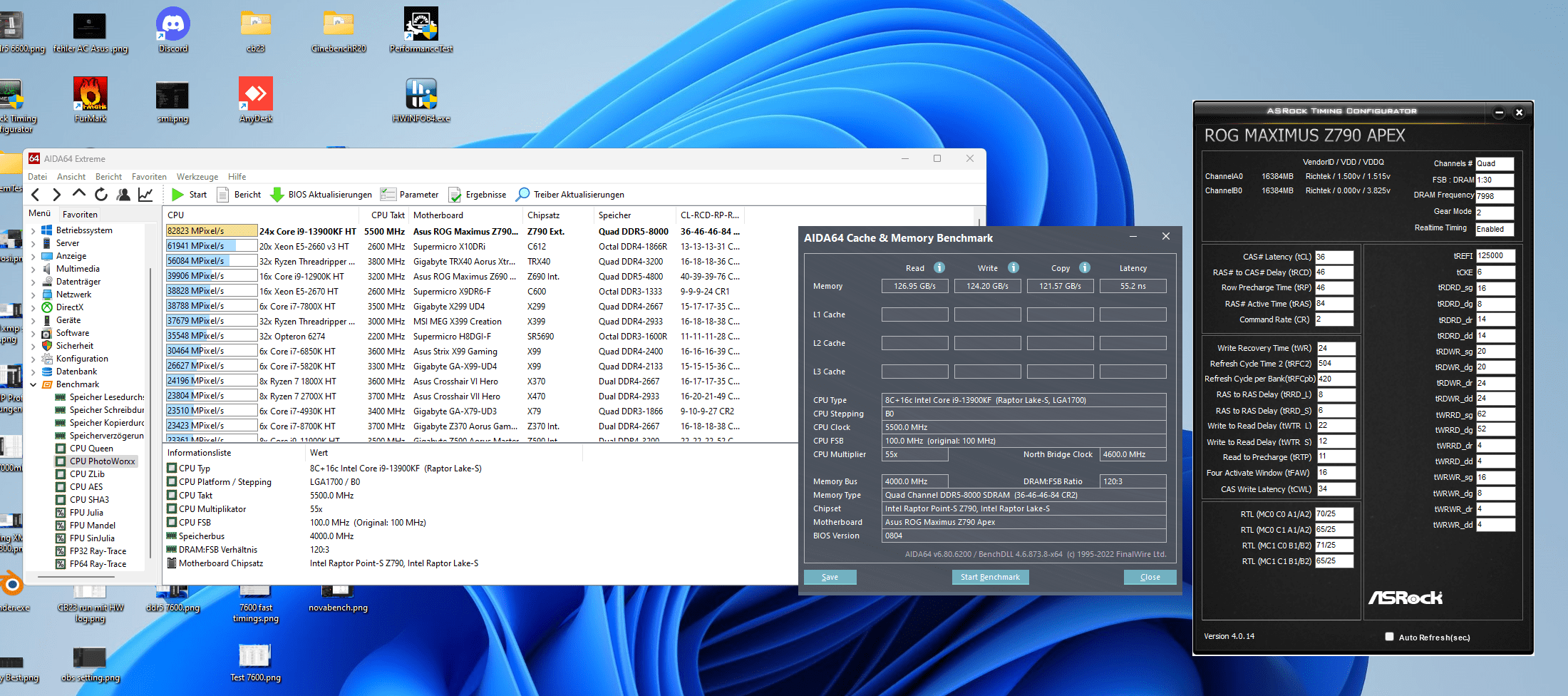The height and width of the screenshot is (696, 1568).
Task: Expand the Datenträger tree node
Action: pos(33,282)
